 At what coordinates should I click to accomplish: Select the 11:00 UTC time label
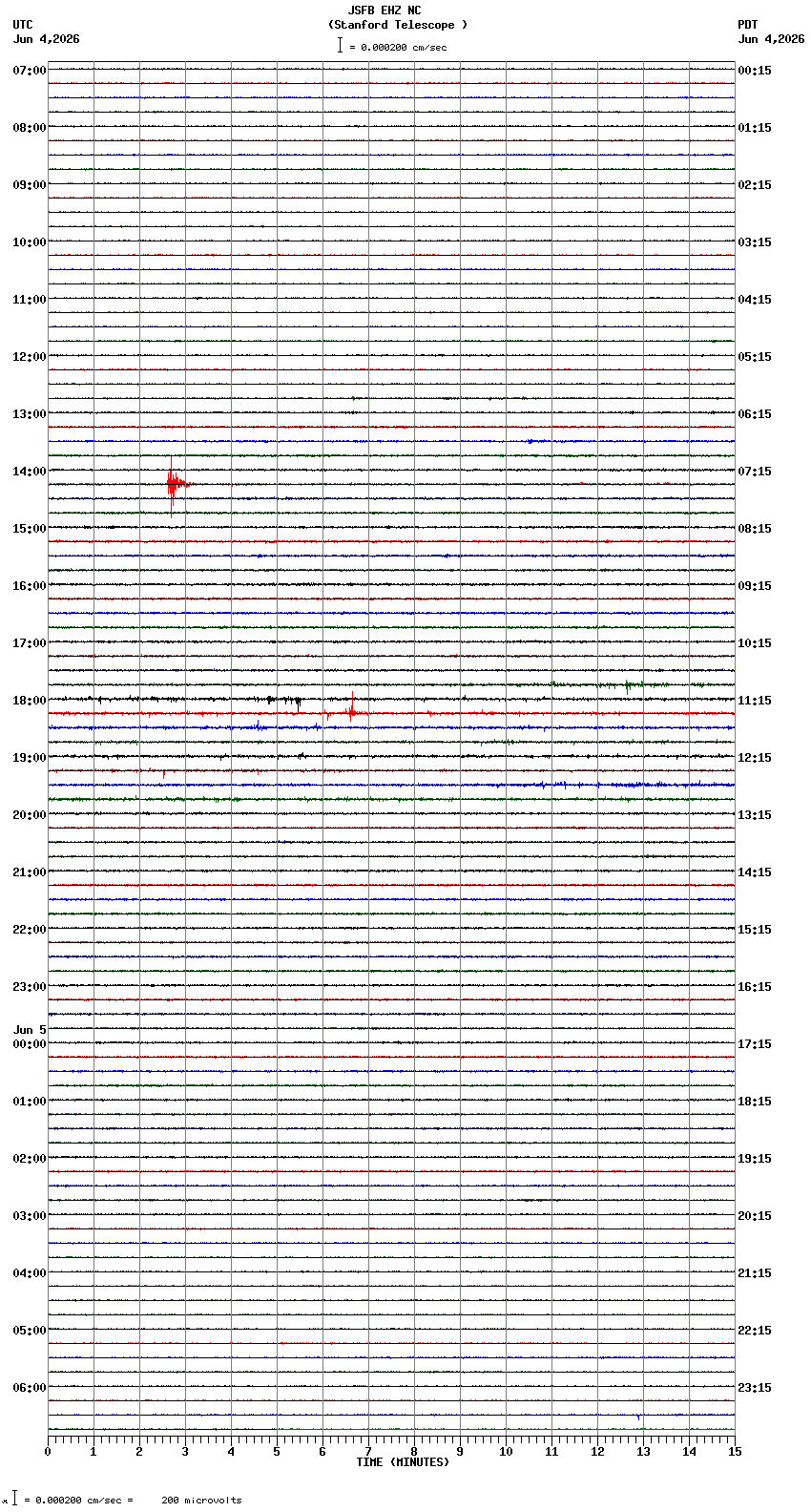tap(30, 300)
